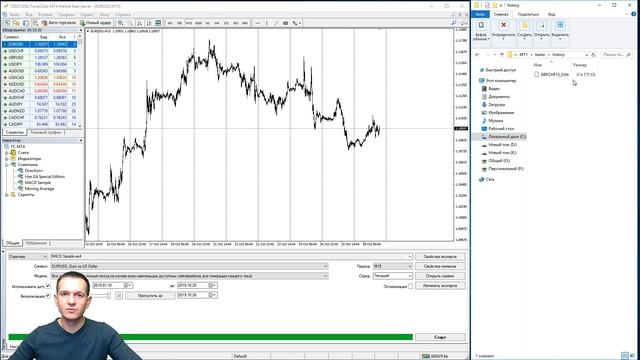Click the Skip to button in tester
640x360 pixels.
tap(150, 296)
